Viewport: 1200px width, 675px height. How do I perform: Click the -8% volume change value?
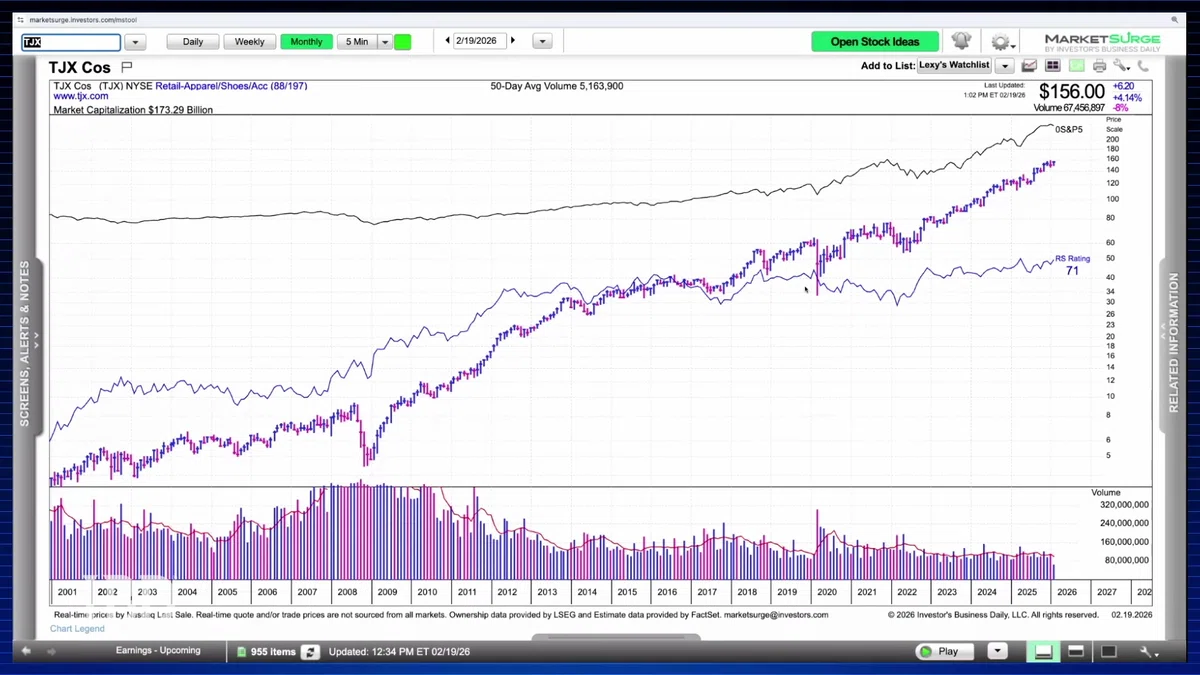coord(1118,108)
